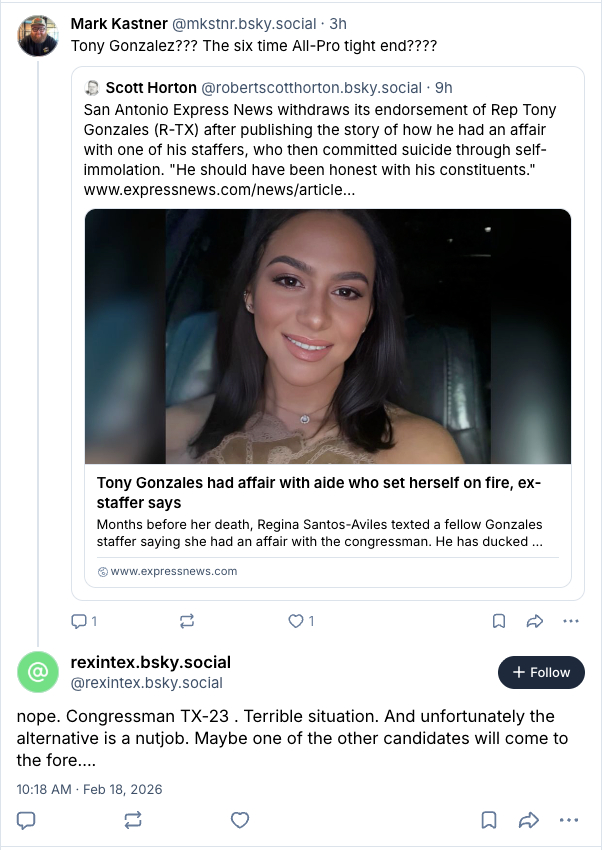Reply to rexintex's post
The image size is (607, 850).
point(27,820)
